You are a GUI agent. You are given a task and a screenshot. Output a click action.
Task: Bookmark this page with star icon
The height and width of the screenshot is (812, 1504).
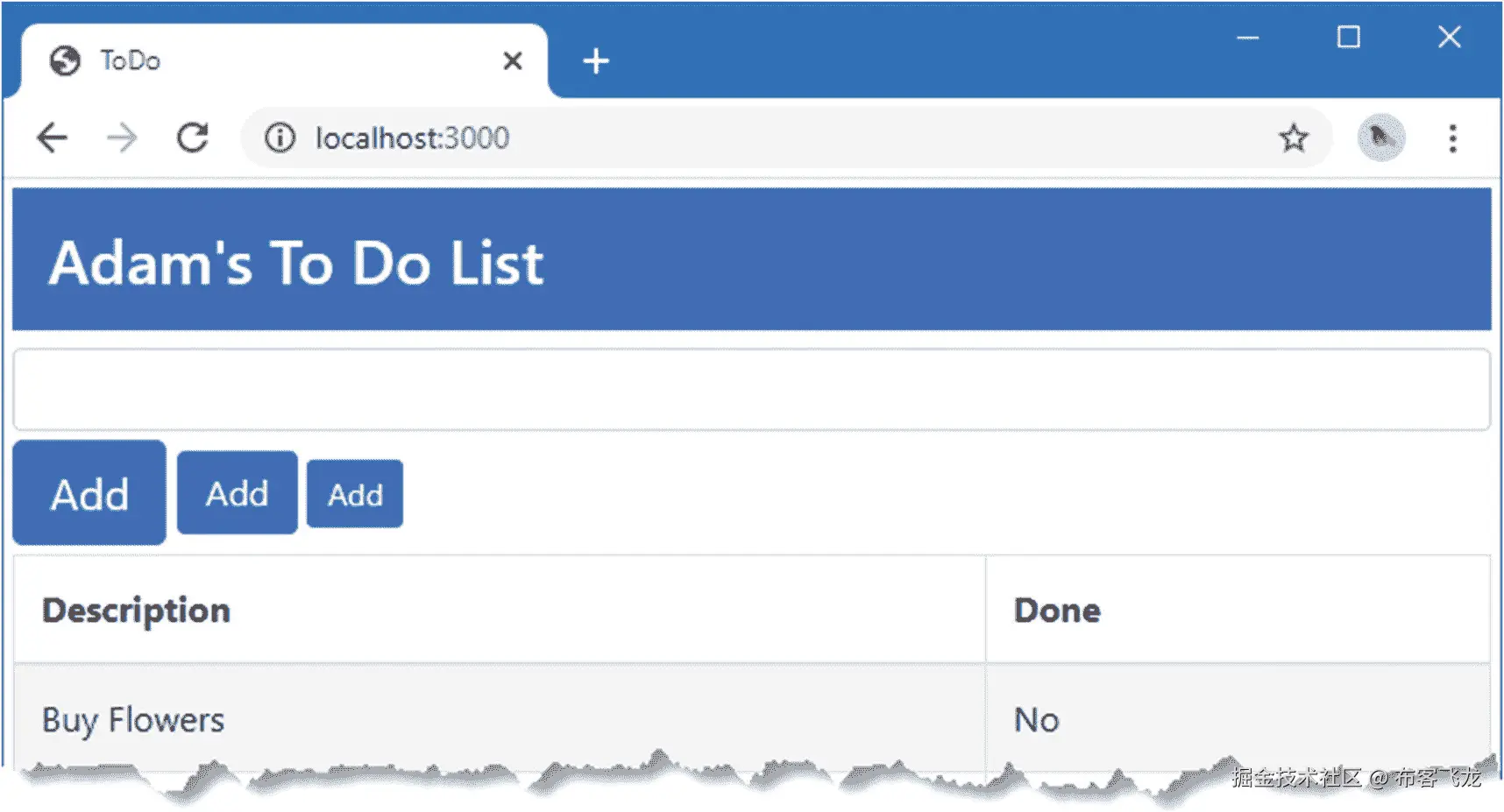click(1293, 138)
